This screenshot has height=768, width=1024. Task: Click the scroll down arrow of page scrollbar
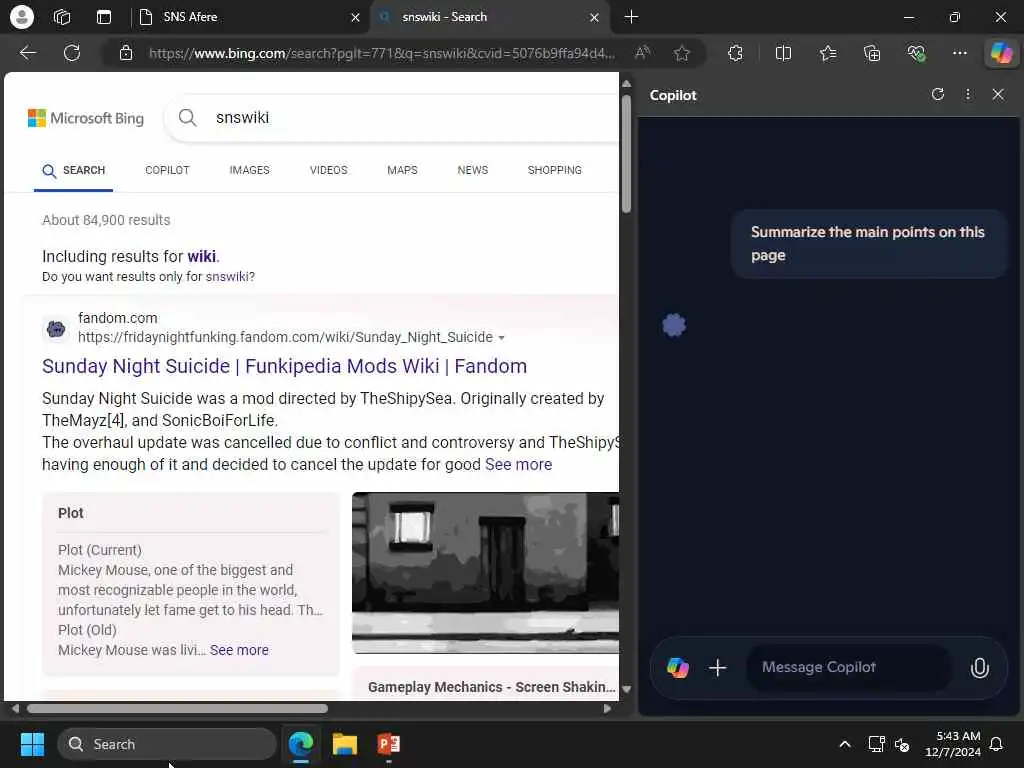(626, 689)
